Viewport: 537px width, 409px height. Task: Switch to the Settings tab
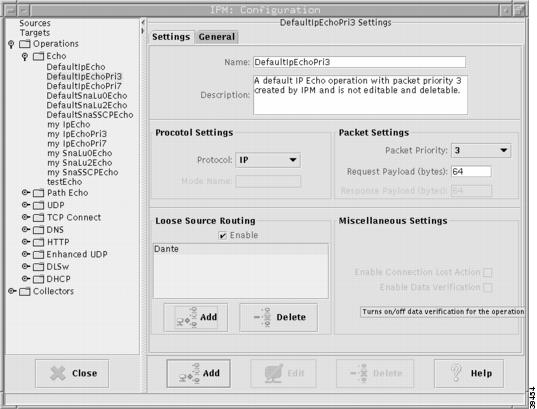171,37
